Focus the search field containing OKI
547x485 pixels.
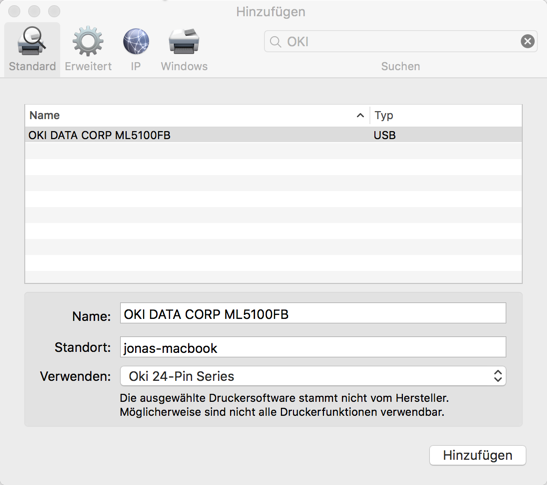400,42
